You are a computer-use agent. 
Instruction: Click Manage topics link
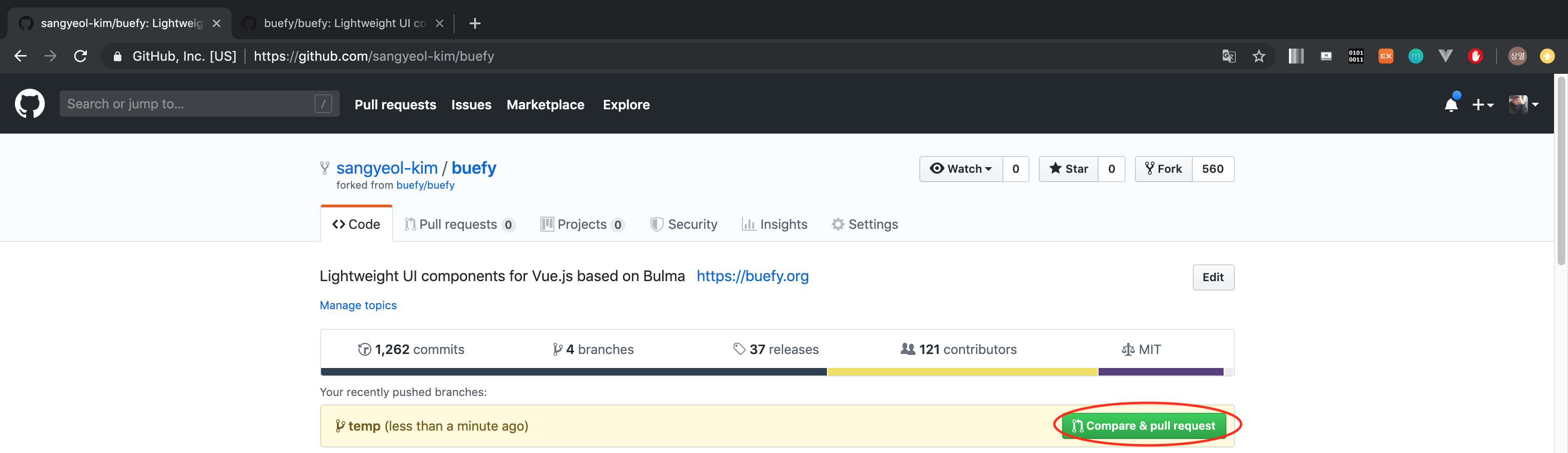click(x=358, y=305)
